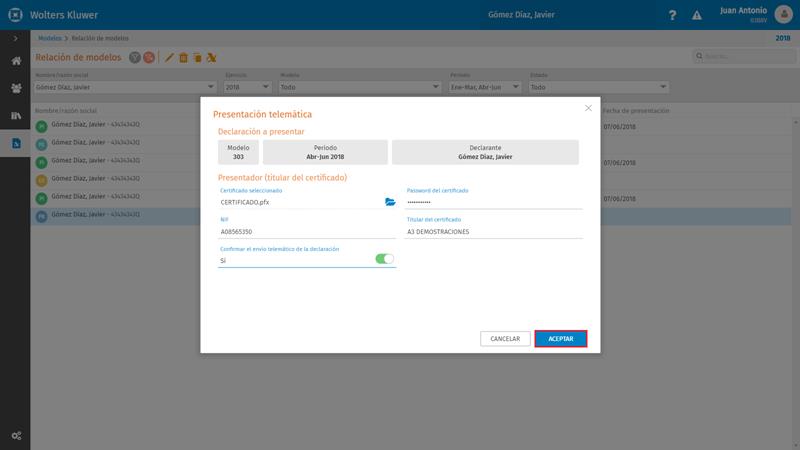Open the Periodo Ene-Mar, Abr-Jun dropdown

[485, 87]
